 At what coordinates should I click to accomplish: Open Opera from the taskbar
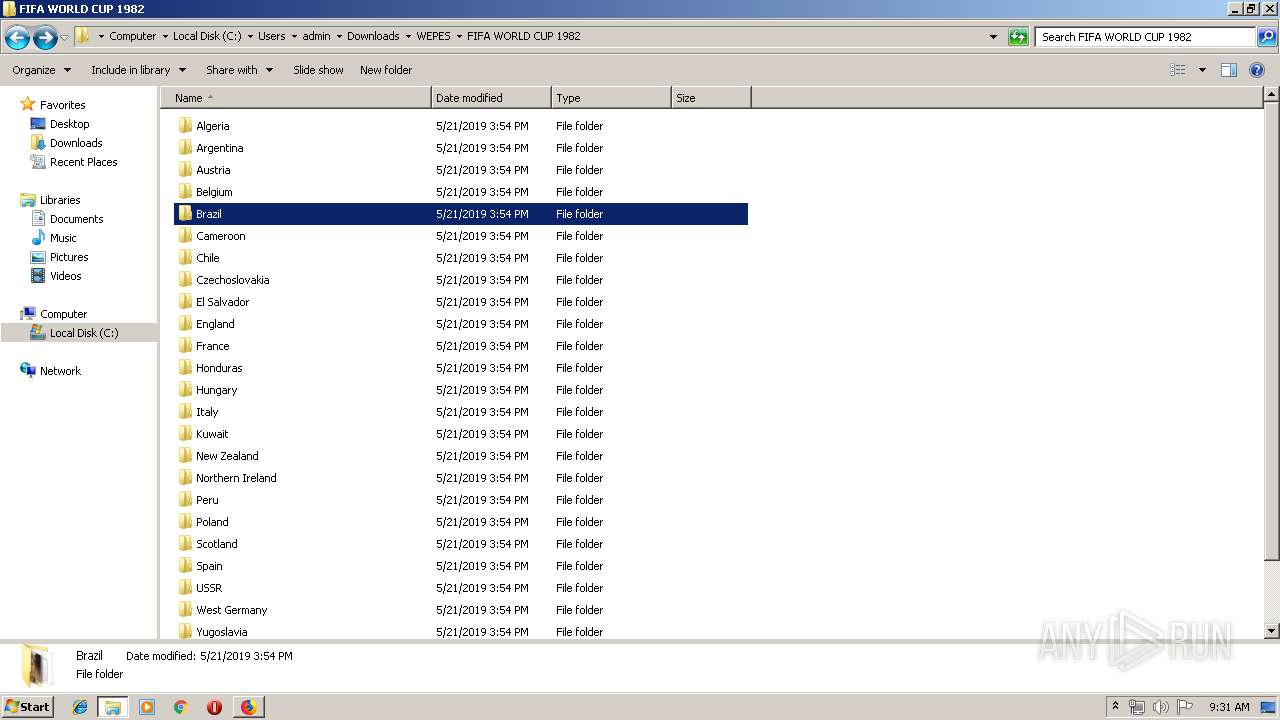214,707
